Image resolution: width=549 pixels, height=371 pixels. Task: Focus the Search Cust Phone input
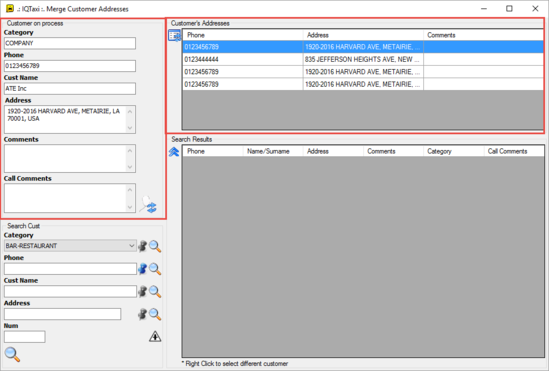click(x=70, y=269)
